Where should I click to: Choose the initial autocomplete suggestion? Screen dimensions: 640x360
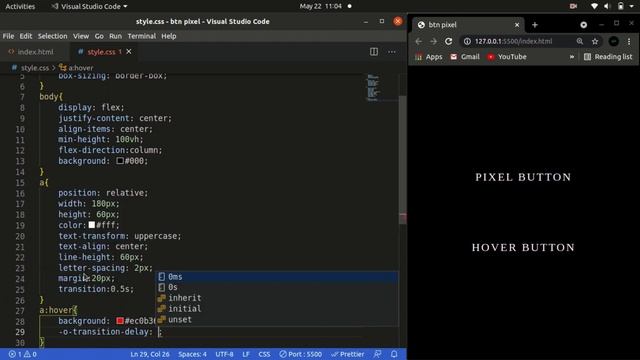pyautogui.click(x=277, y=309)
